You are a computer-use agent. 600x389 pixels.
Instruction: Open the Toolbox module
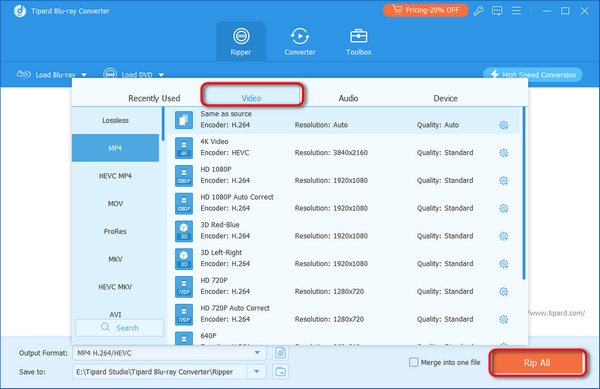click(359, 42)
